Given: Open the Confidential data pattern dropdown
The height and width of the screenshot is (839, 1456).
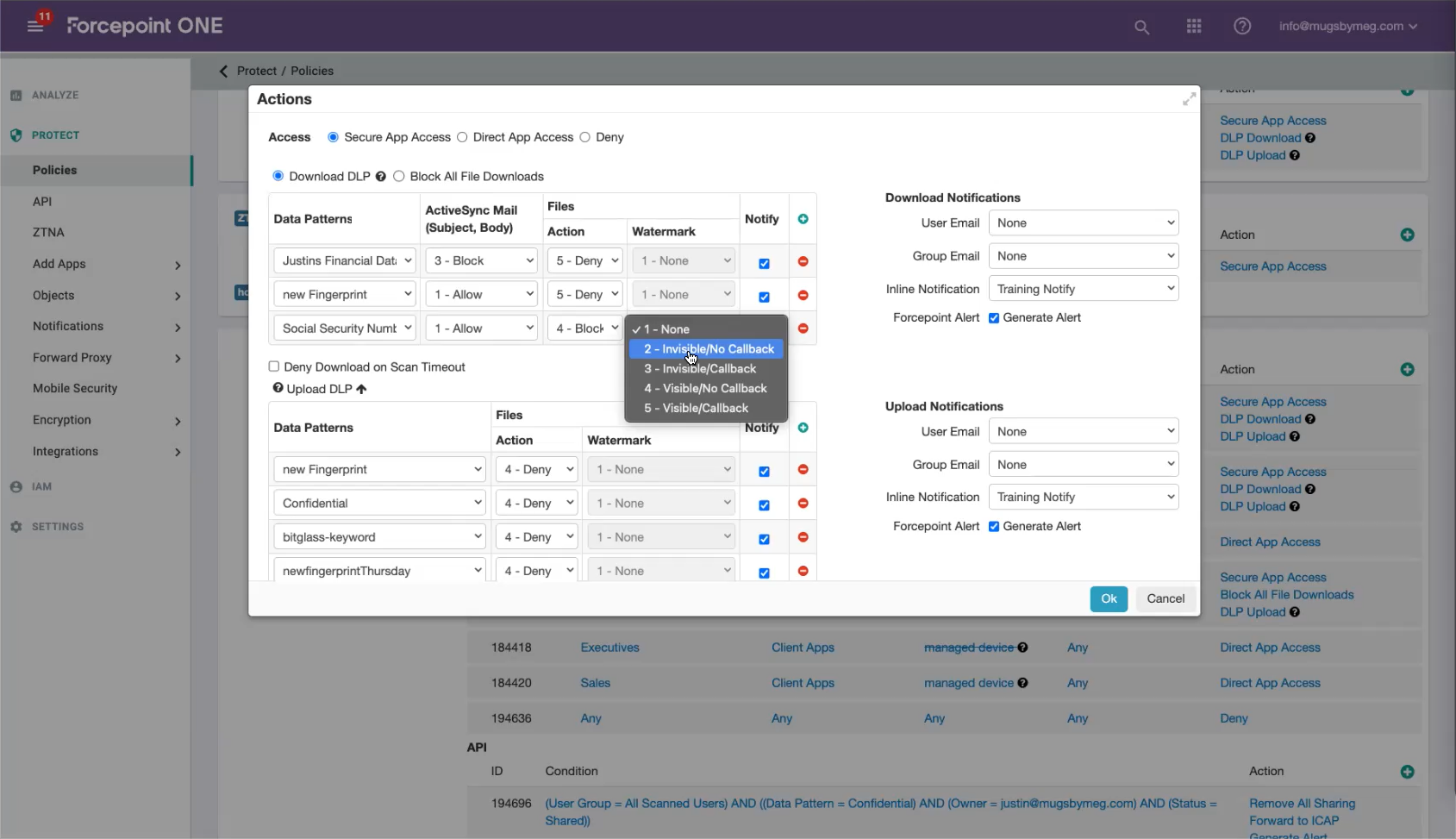Looking at the screenshot, I should pyautogui.click(x=379, y=504).
